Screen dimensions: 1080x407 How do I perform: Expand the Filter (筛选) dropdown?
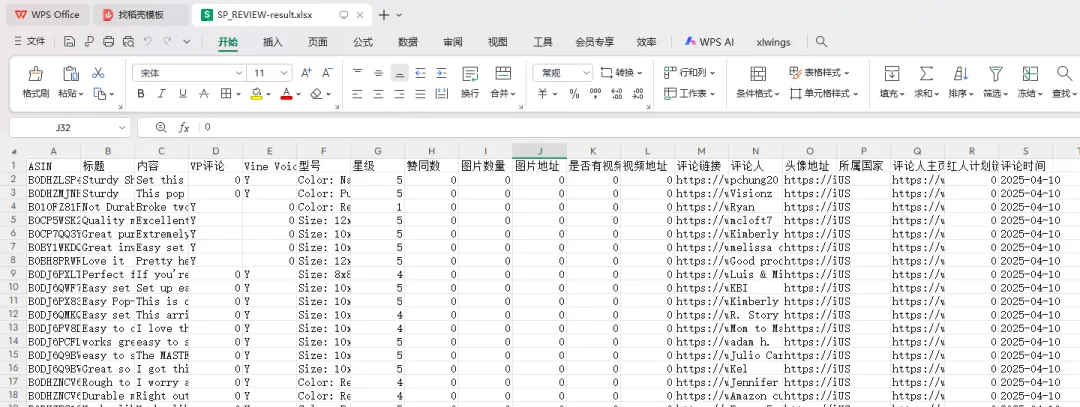tap(995, 94)
